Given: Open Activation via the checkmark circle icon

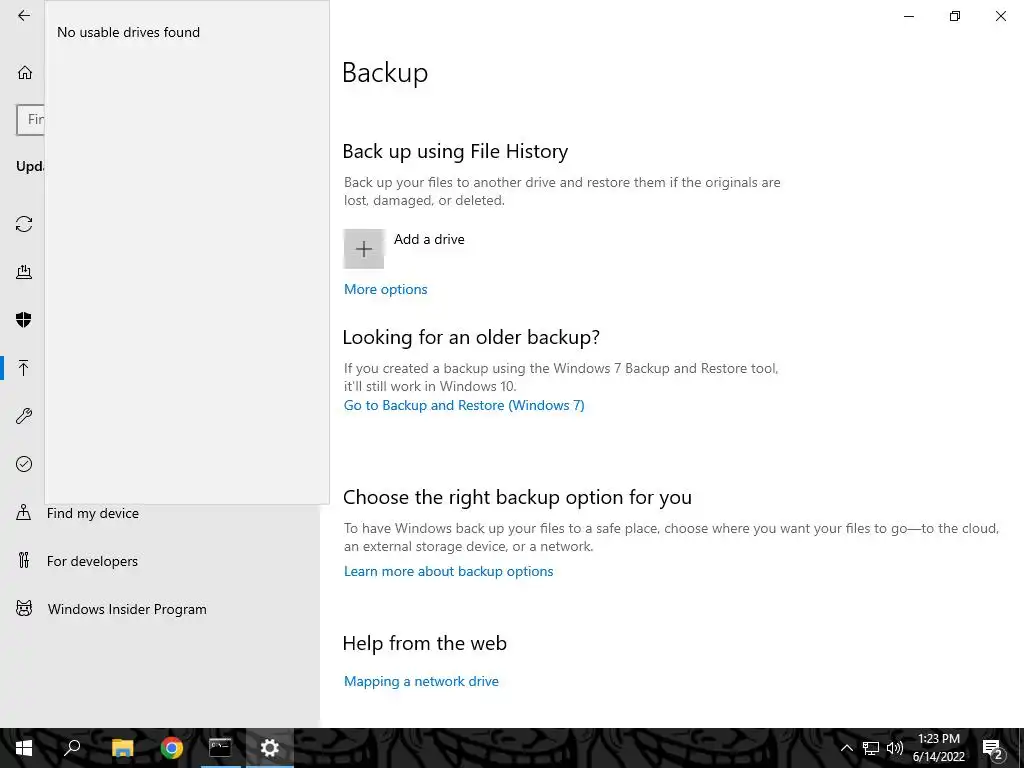Looking at the screenshot, I should point(24,464).
